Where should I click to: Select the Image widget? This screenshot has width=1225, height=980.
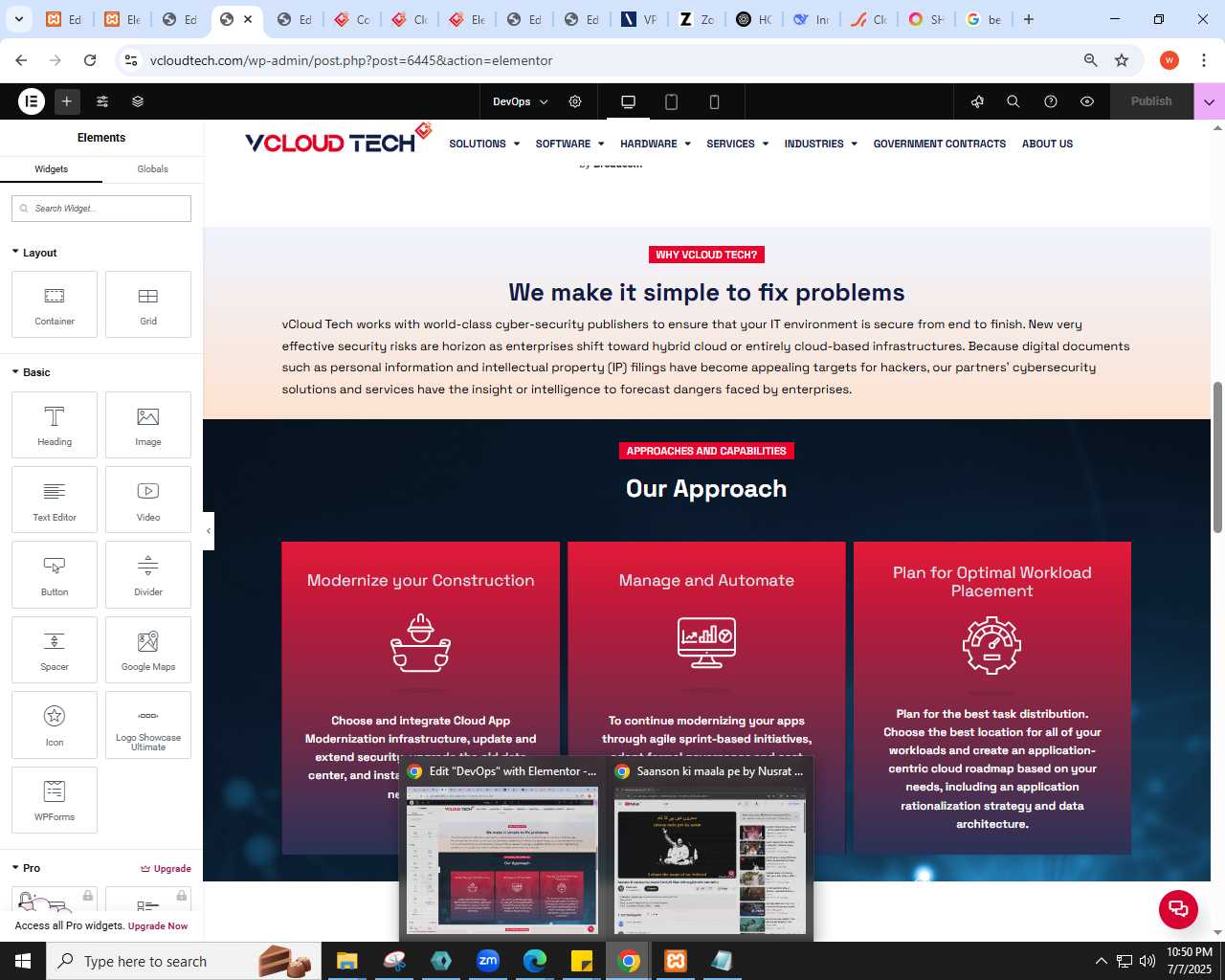coord(148,425)
